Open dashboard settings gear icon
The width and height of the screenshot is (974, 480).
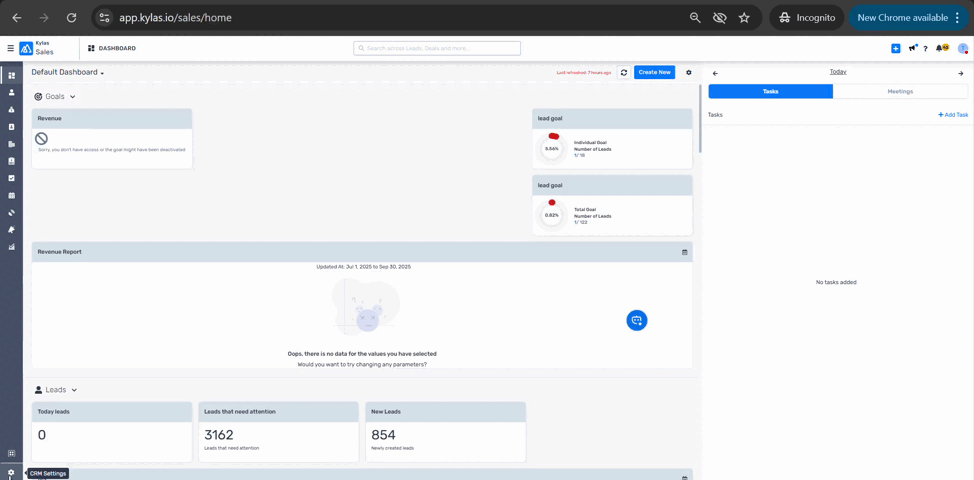[688, 73]
